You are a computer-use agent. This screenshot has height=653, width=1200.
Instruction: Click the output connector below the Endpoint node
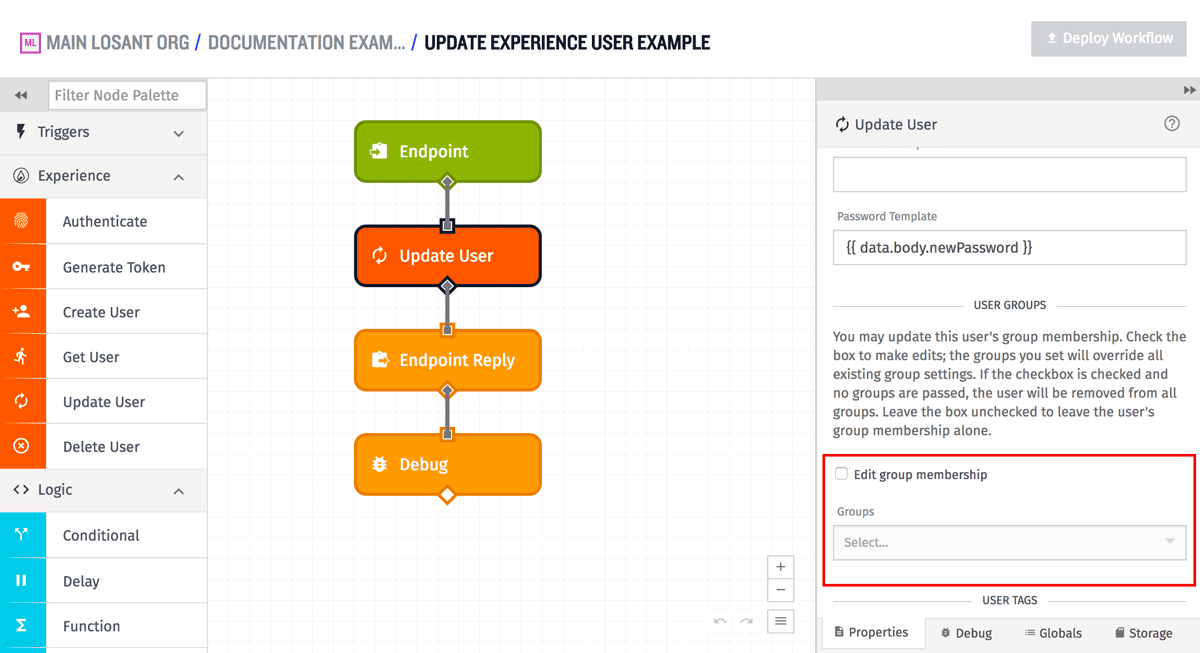(447, 182)
